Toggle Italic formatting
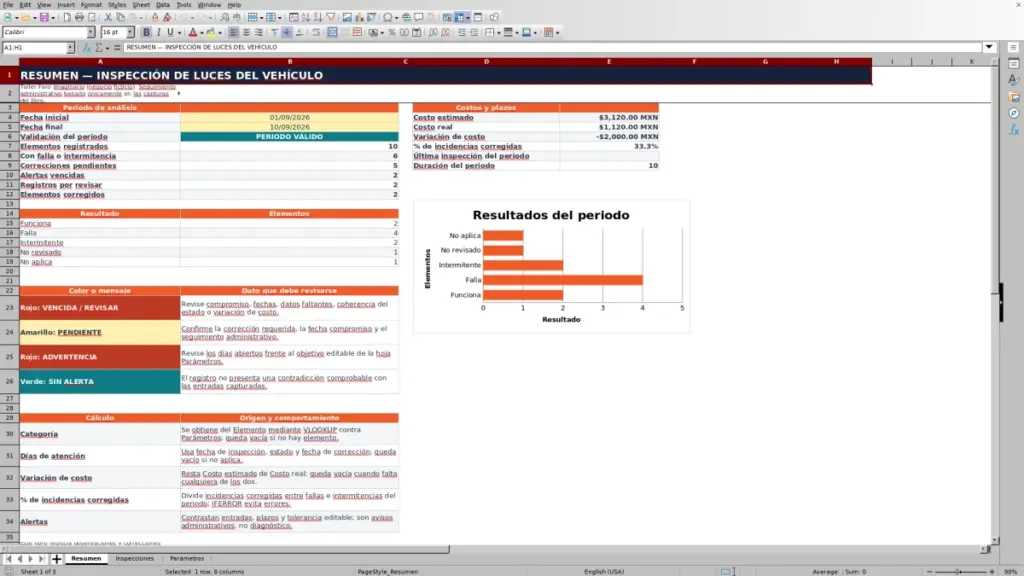 [158, 33]
